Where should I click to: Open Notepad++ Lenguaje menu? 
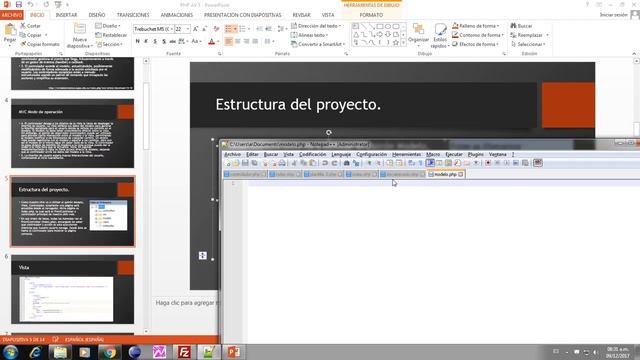point(341,155)
